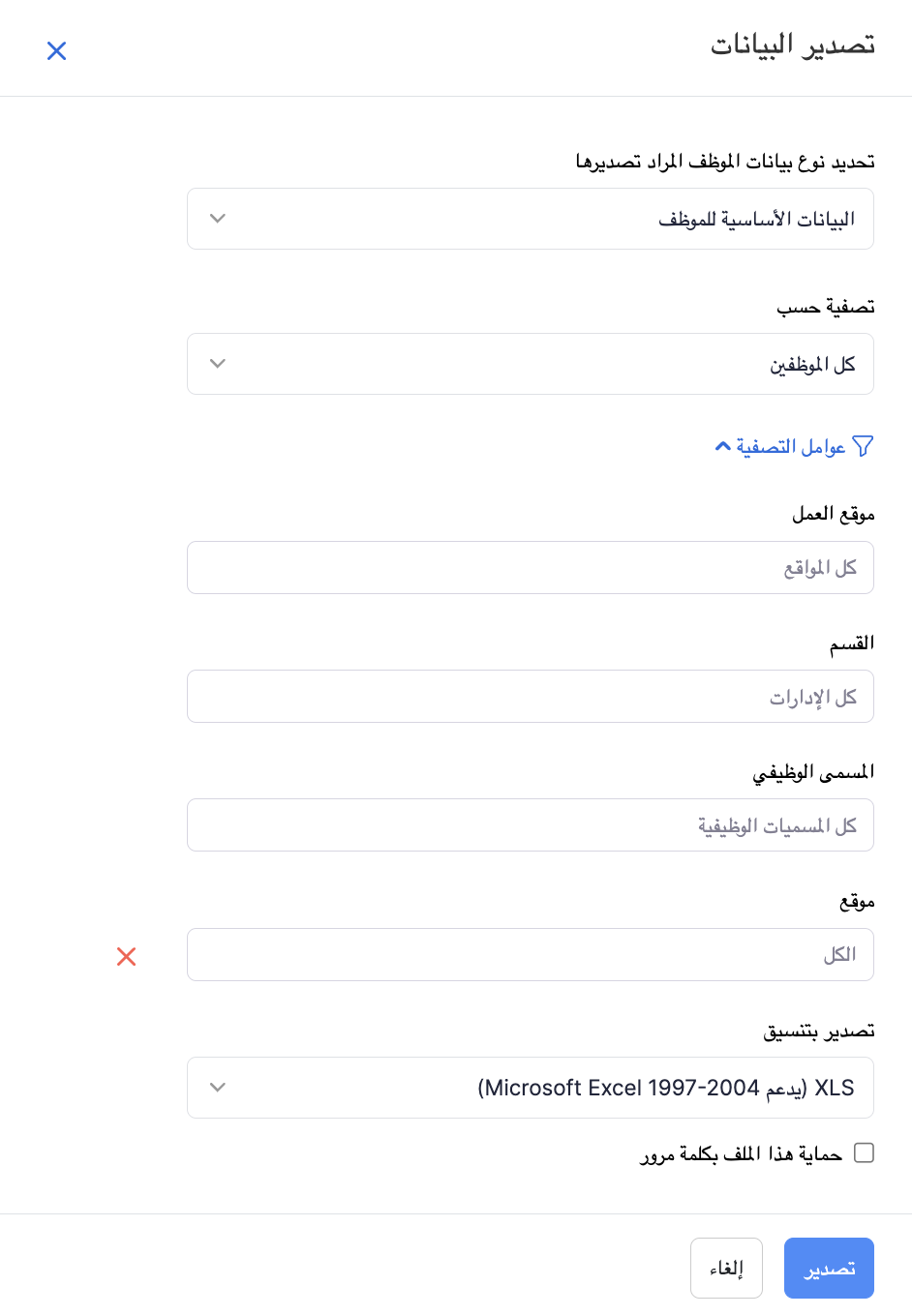Viewport: 912px width, 1316px height.
Task: Click chevron arrow in البيانات الأساسية field
Action: pyautogui.click(x=218, y=219)
